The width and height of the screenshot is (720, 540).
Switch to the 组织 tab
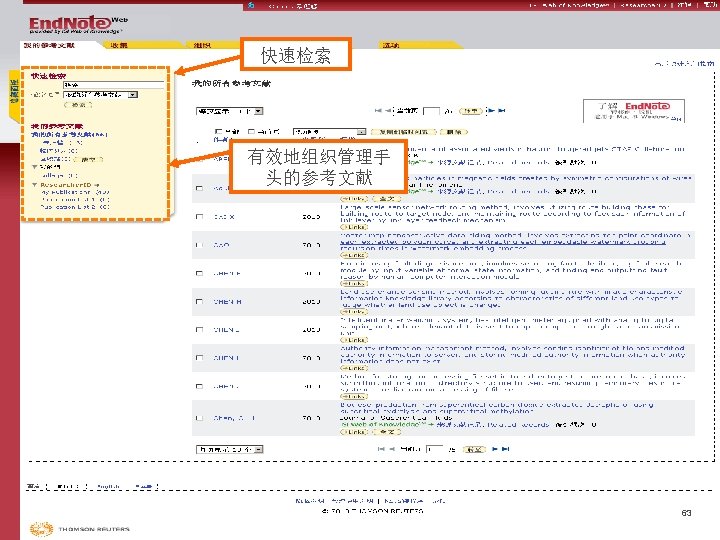(202, 45)
